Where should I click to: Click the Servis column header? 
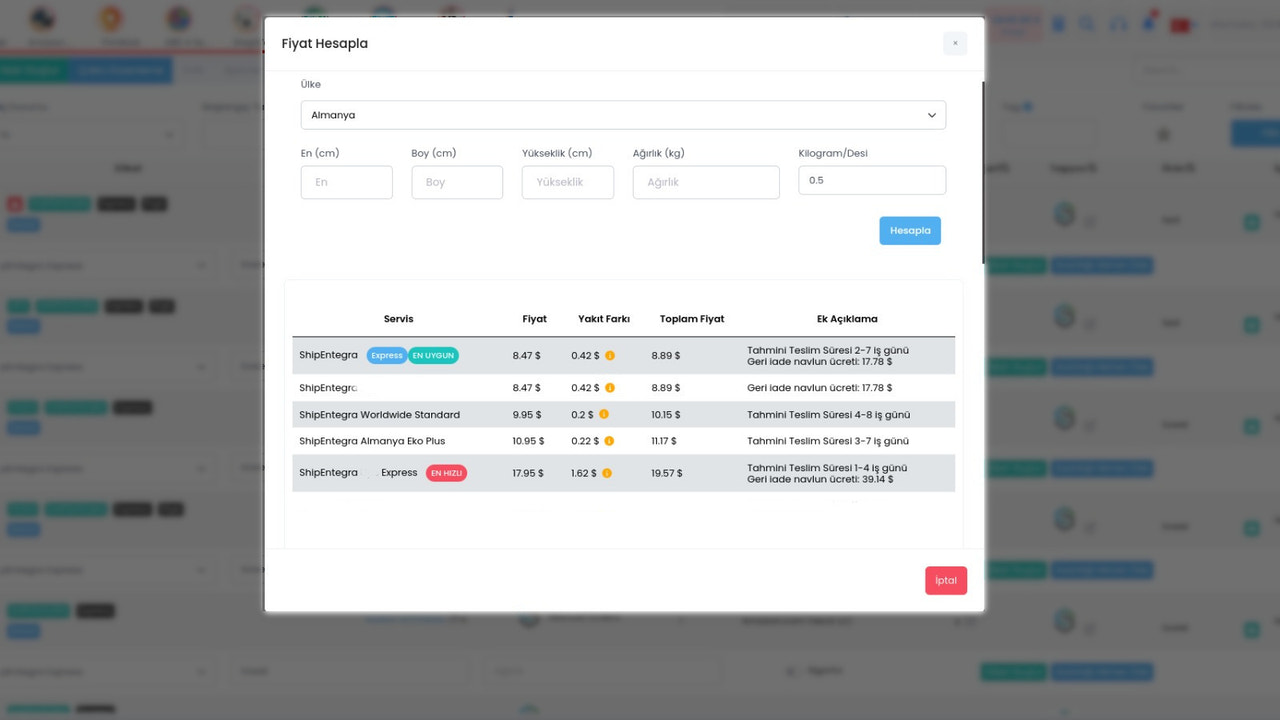tap(398, 319)
